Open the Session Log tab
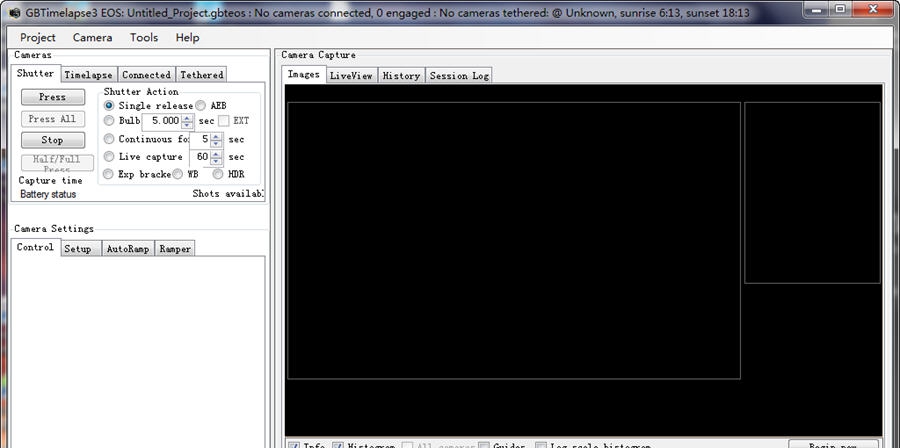The width and height of the screenshot is (900, 448). click(459, 76)
